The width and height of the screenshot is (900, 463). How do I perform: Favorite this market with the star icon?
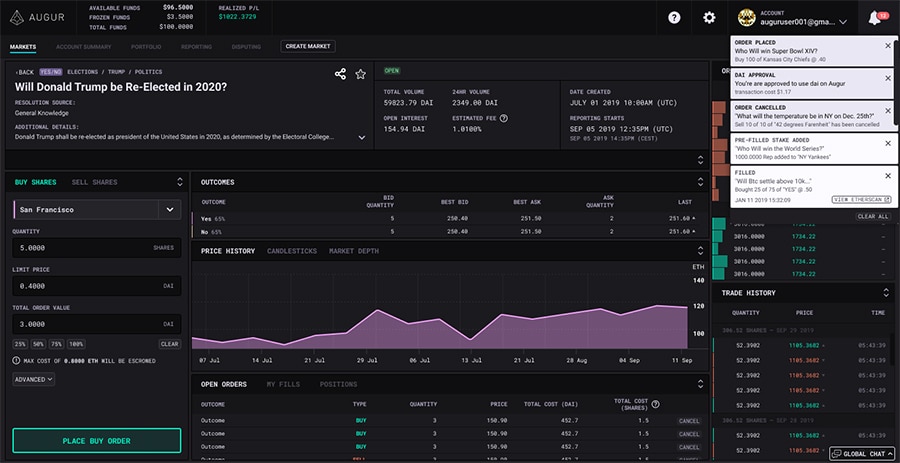click(x=360, y=74)
